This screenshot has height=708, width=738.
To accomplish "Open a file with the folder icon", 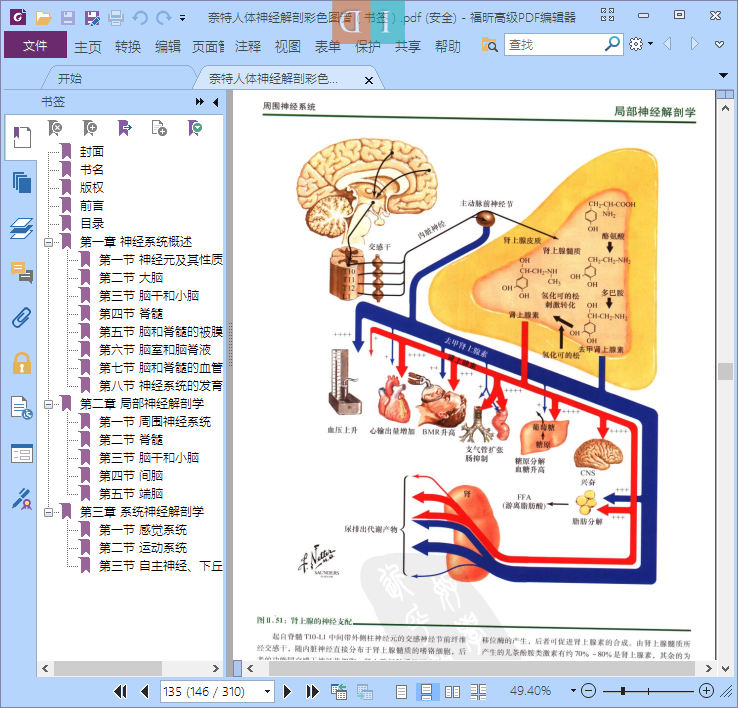I will (43, 18).
